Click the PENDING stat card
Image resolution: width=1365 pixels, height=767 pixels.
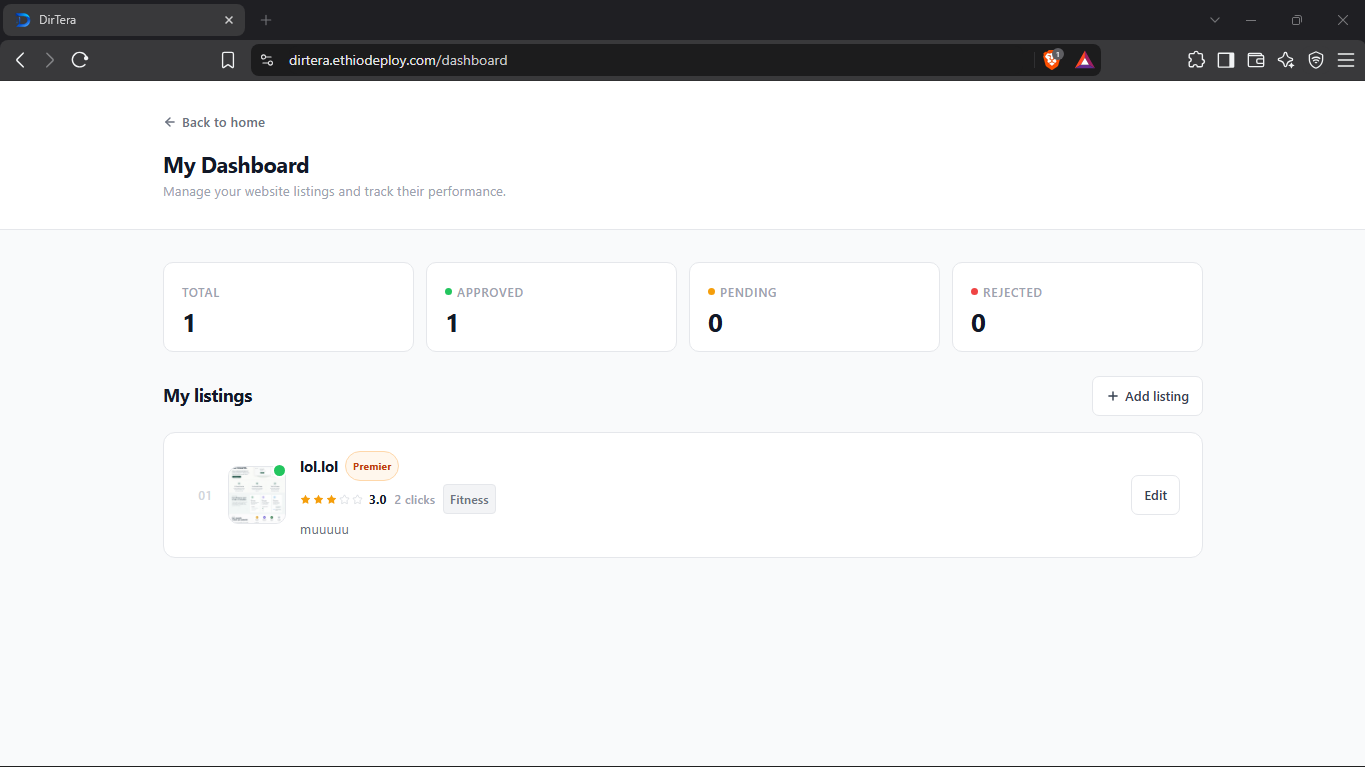point(814,307)
